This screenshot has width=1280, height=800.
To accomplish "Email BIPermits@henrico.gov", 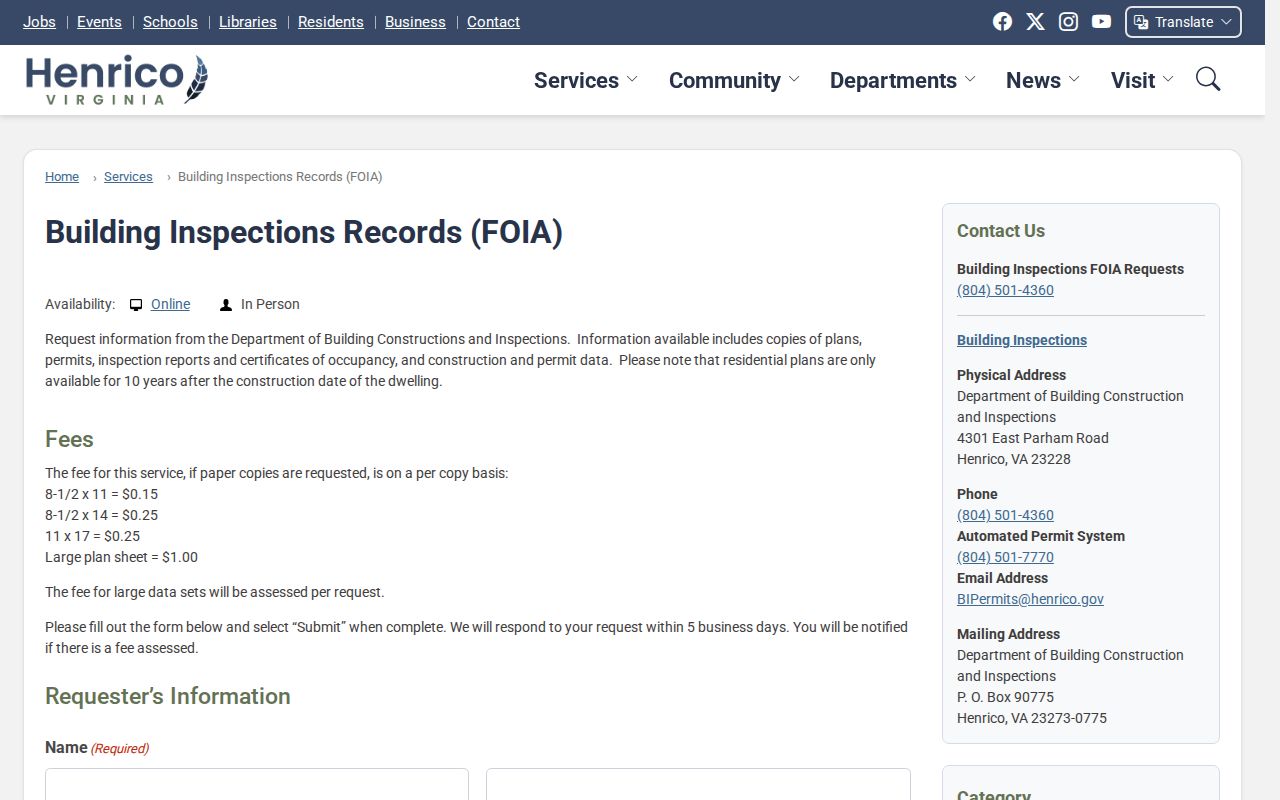I will [x=1030, y=599].
